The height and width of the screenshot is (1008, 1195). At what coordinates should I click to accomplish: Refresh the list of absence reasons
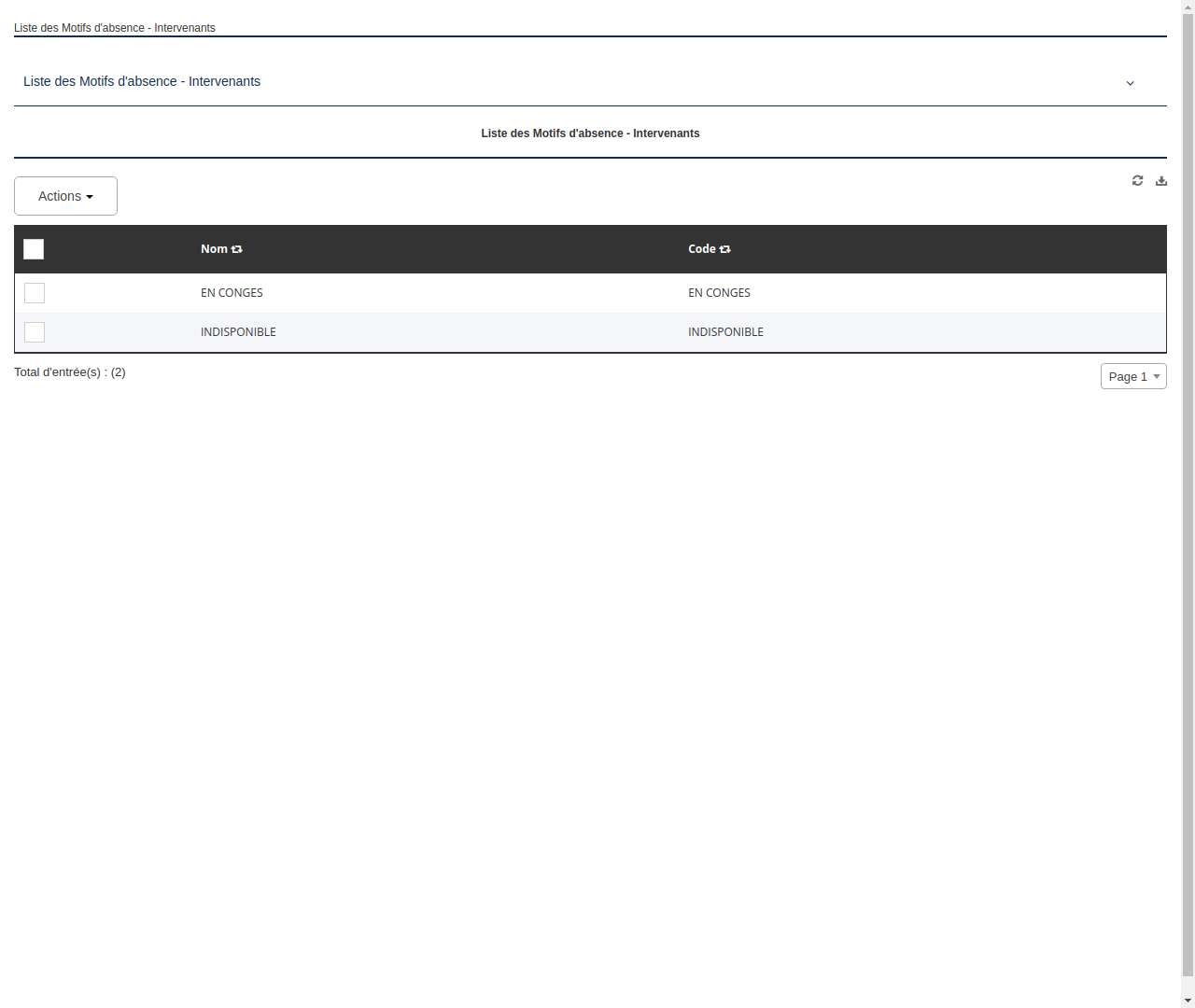[1137, 180]
